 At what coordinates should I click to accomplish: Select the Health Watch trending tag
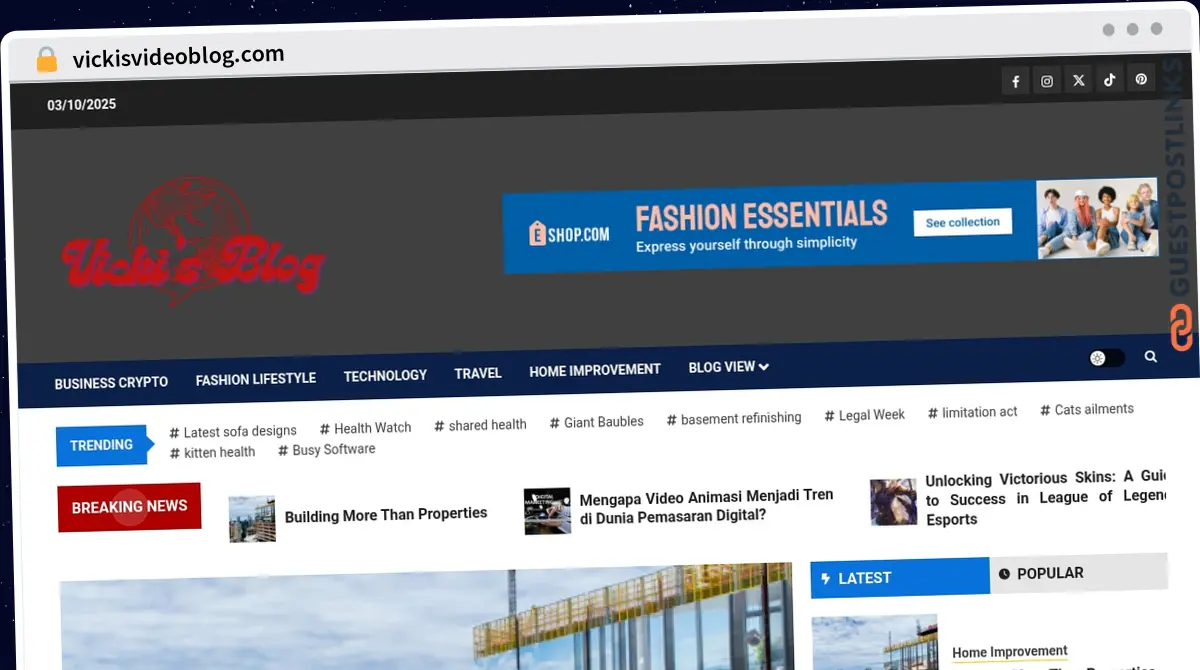point(365,428)
